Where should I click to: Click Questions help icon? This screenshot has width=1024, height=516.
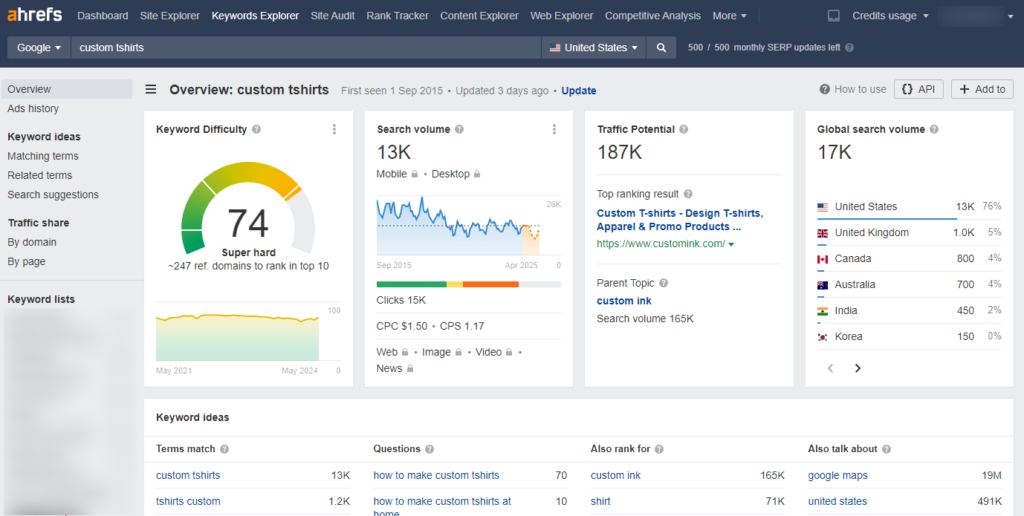[x=430, y=449]
